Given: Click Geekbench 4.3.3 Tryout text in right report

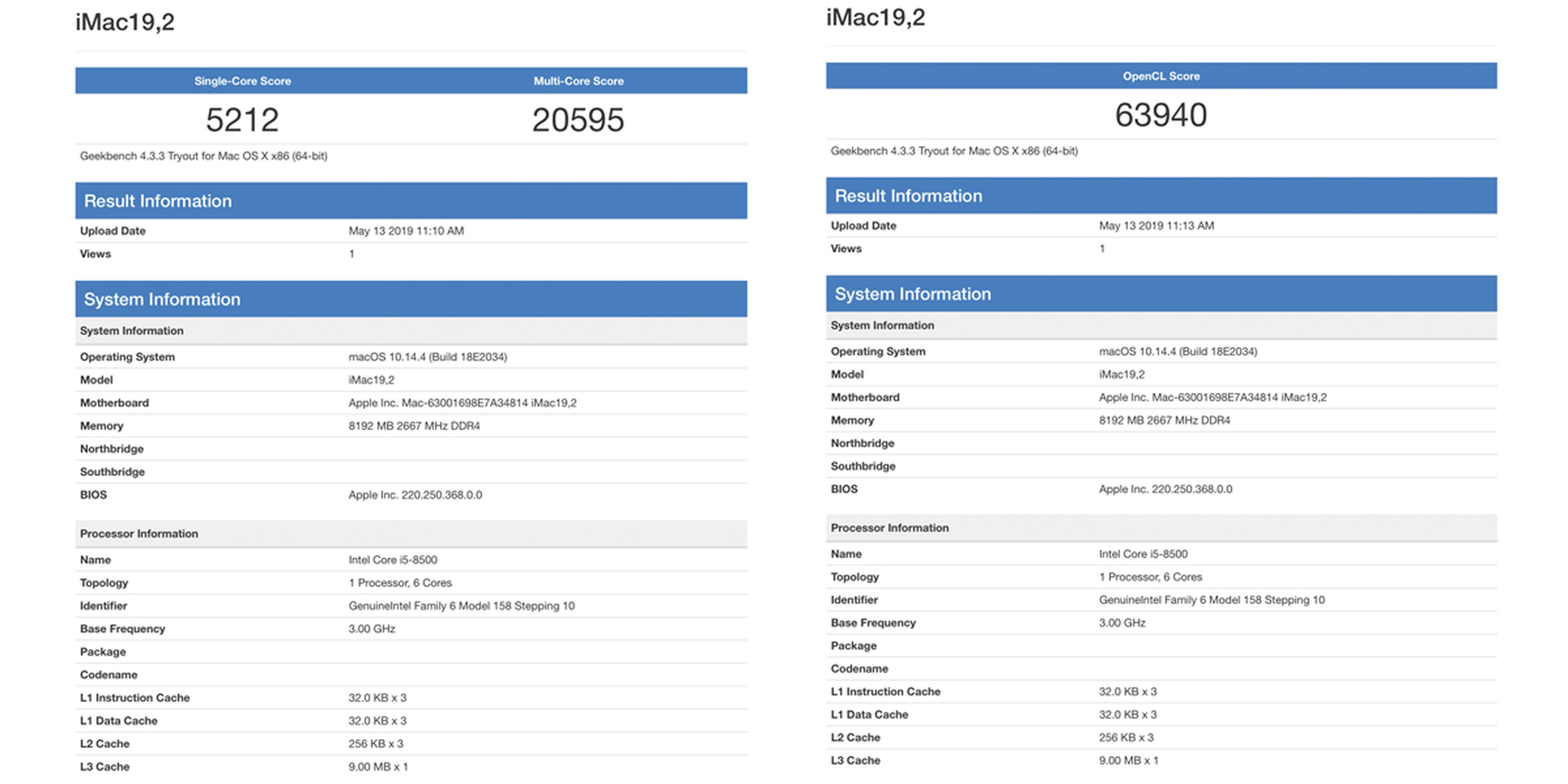Looking at the screenshot, I should (954, 151).
